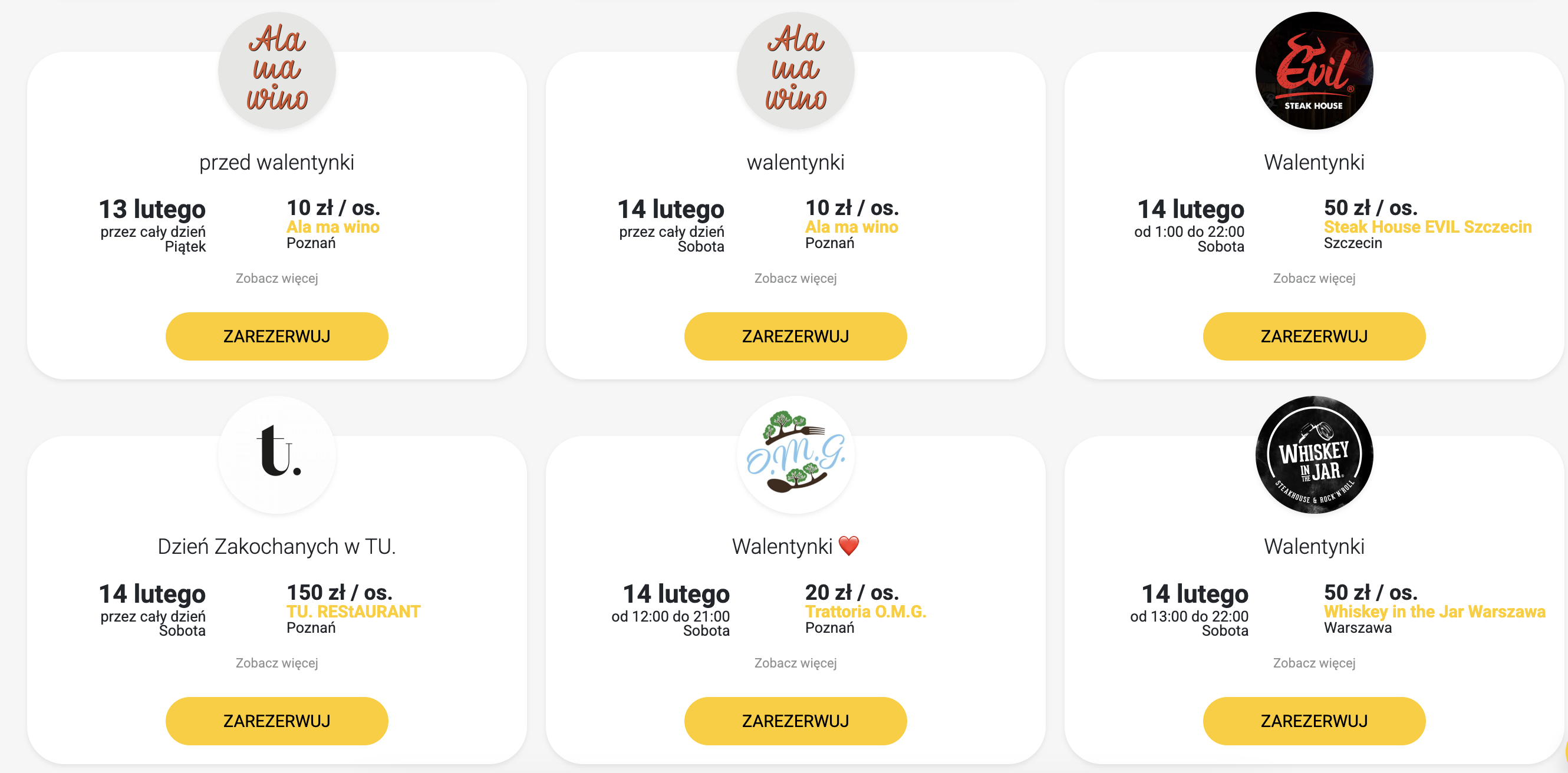Viewport: 1568px width, 773px height.
Task: Open the 'Whiskey in the Jar Warszawa' link
Action: [x=1434, y=611]
